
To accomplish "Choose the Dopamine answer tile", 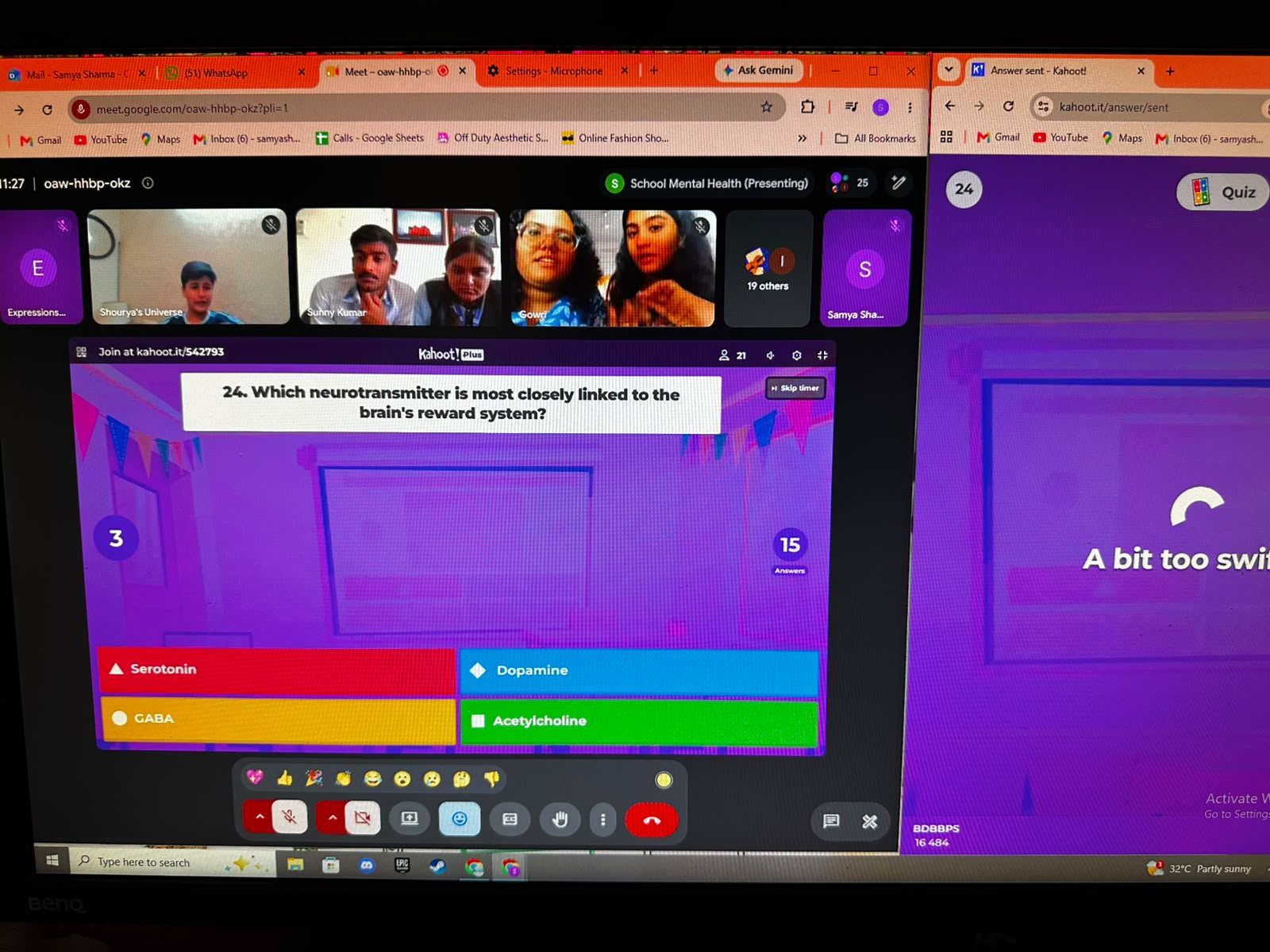I will [x=639, y=671].
